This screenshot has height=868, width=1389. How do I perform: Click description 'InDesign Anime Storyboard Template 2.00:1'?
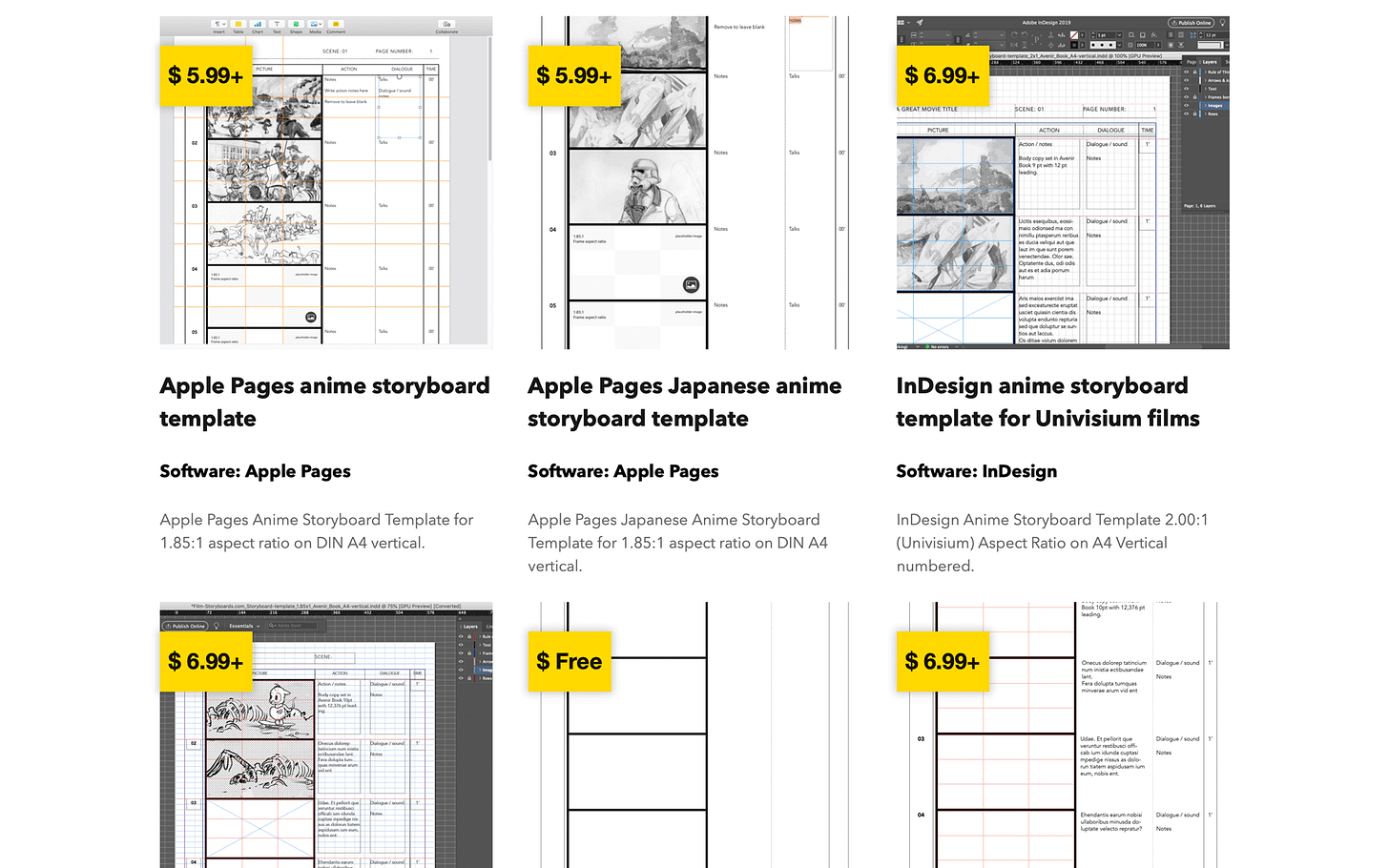pos(1052,543)
